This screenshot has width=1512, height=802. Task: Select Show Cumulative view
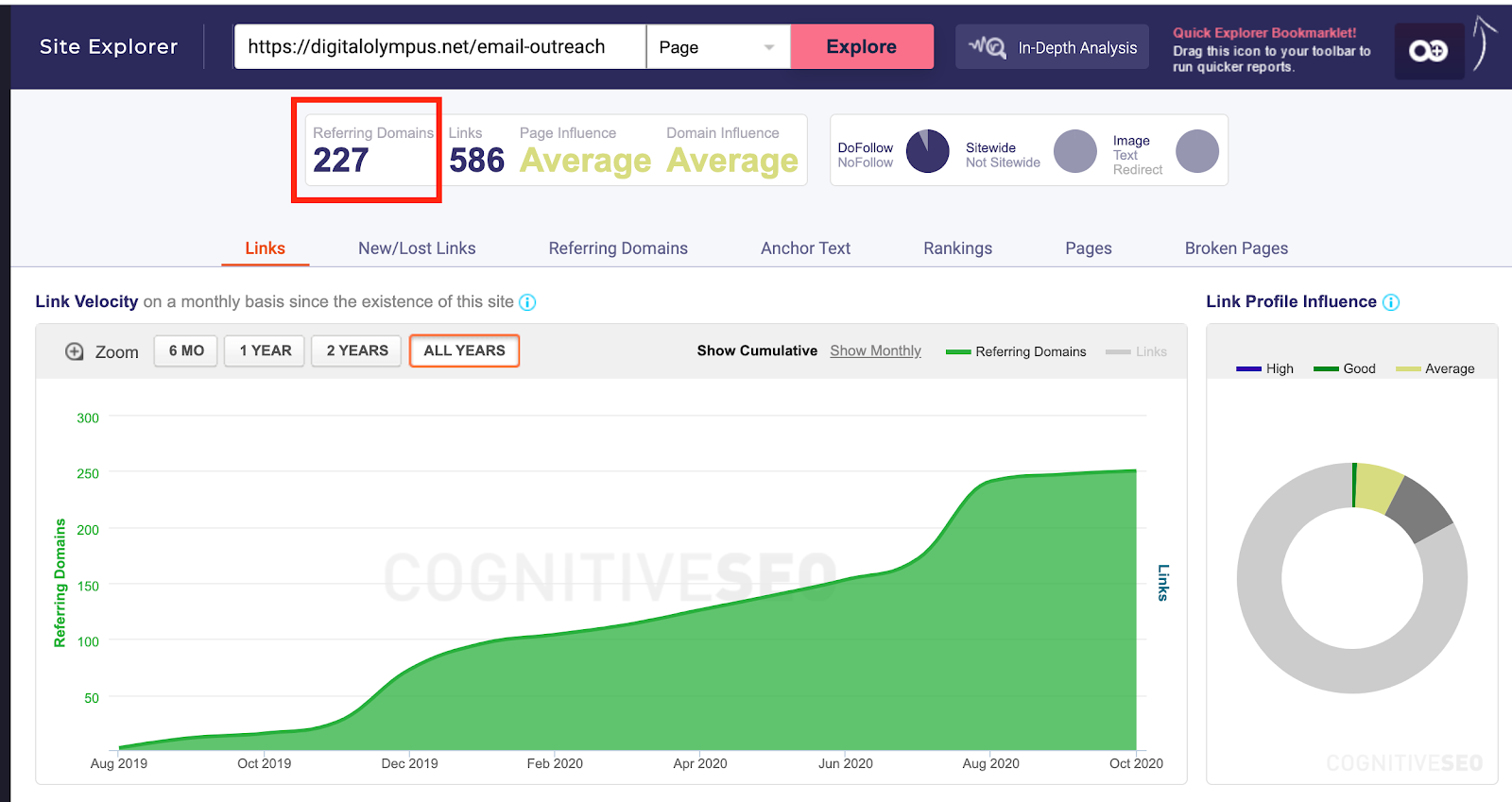pos(757,350)
